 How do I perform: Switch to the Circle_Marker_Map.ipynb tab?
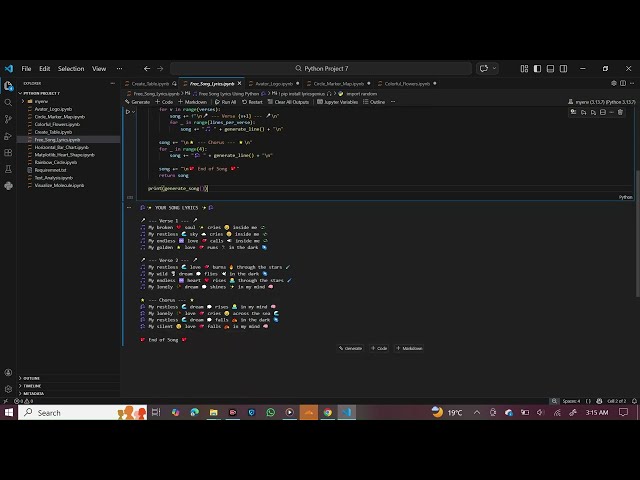coord(339,84)
